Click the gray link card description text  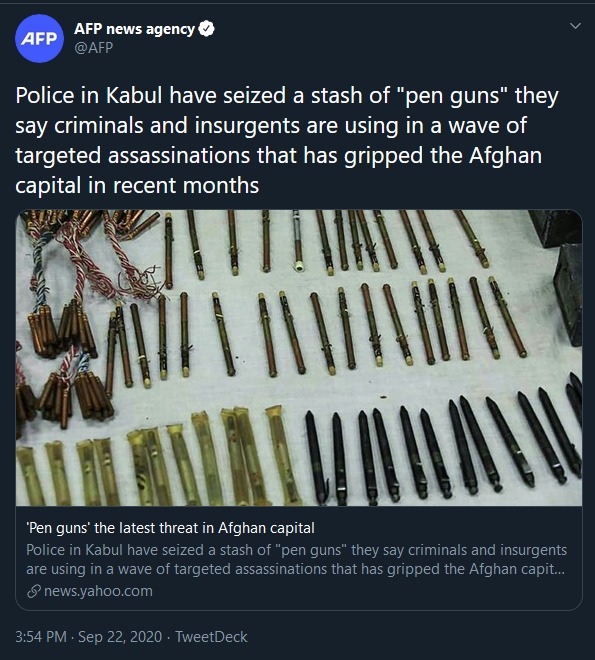coord(296,559)
